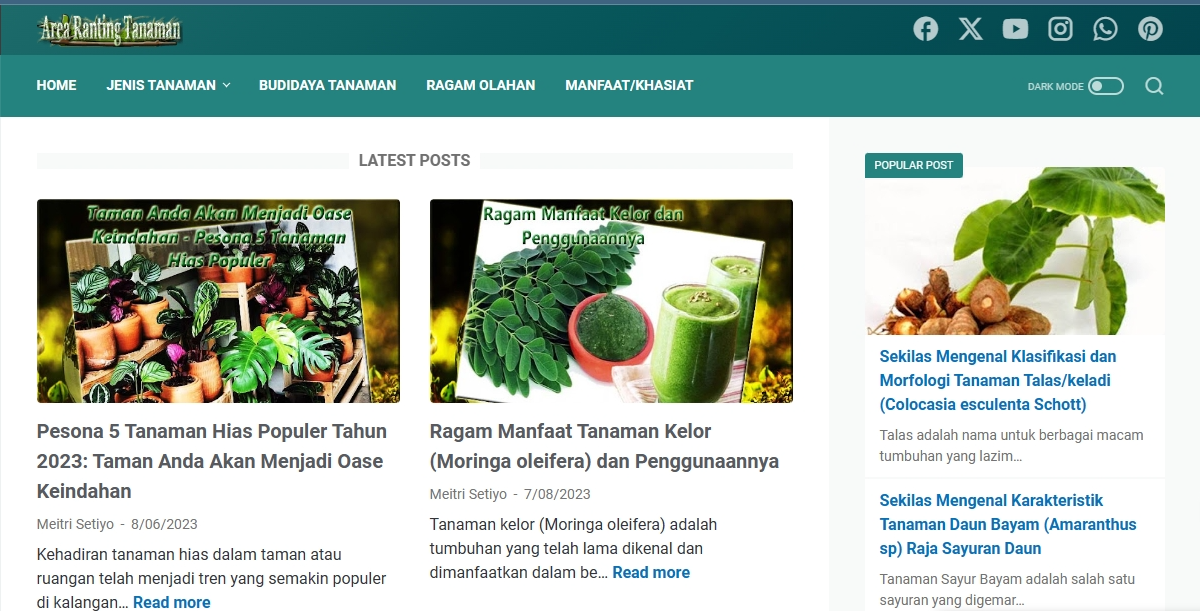The height and width of the screenshot is (611, 1200).
Task: Click the search magnifier icon
Action: [x=1154, y=86]
